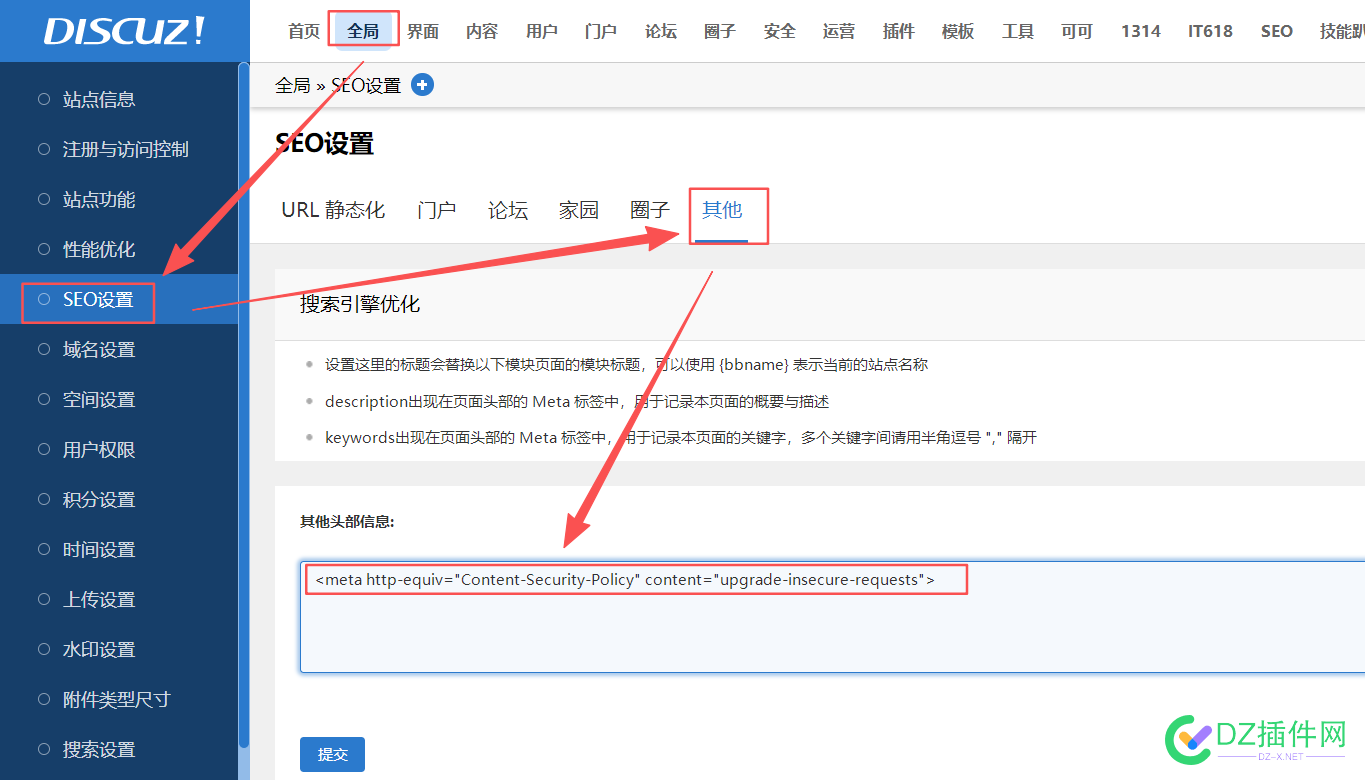Switch to the 其他 tab

tap(722, 210)
